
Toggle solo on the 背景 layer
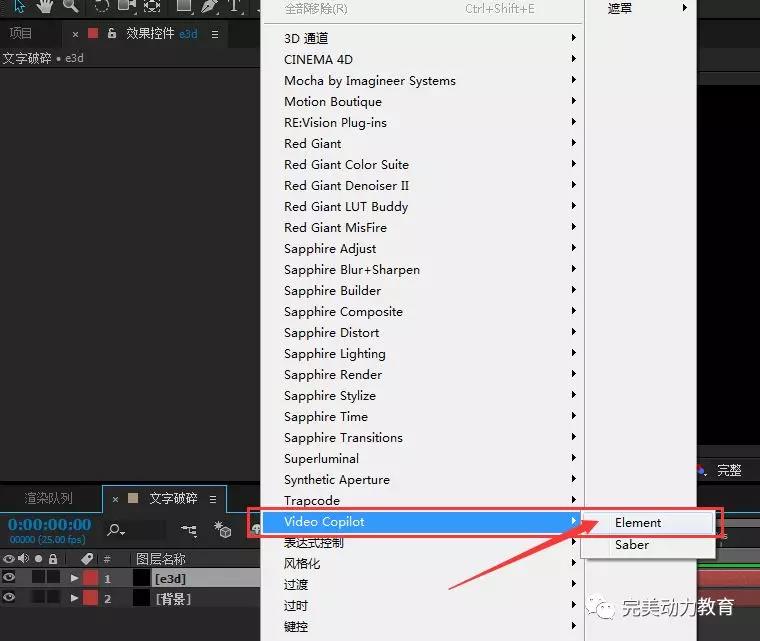pos(38,597)
